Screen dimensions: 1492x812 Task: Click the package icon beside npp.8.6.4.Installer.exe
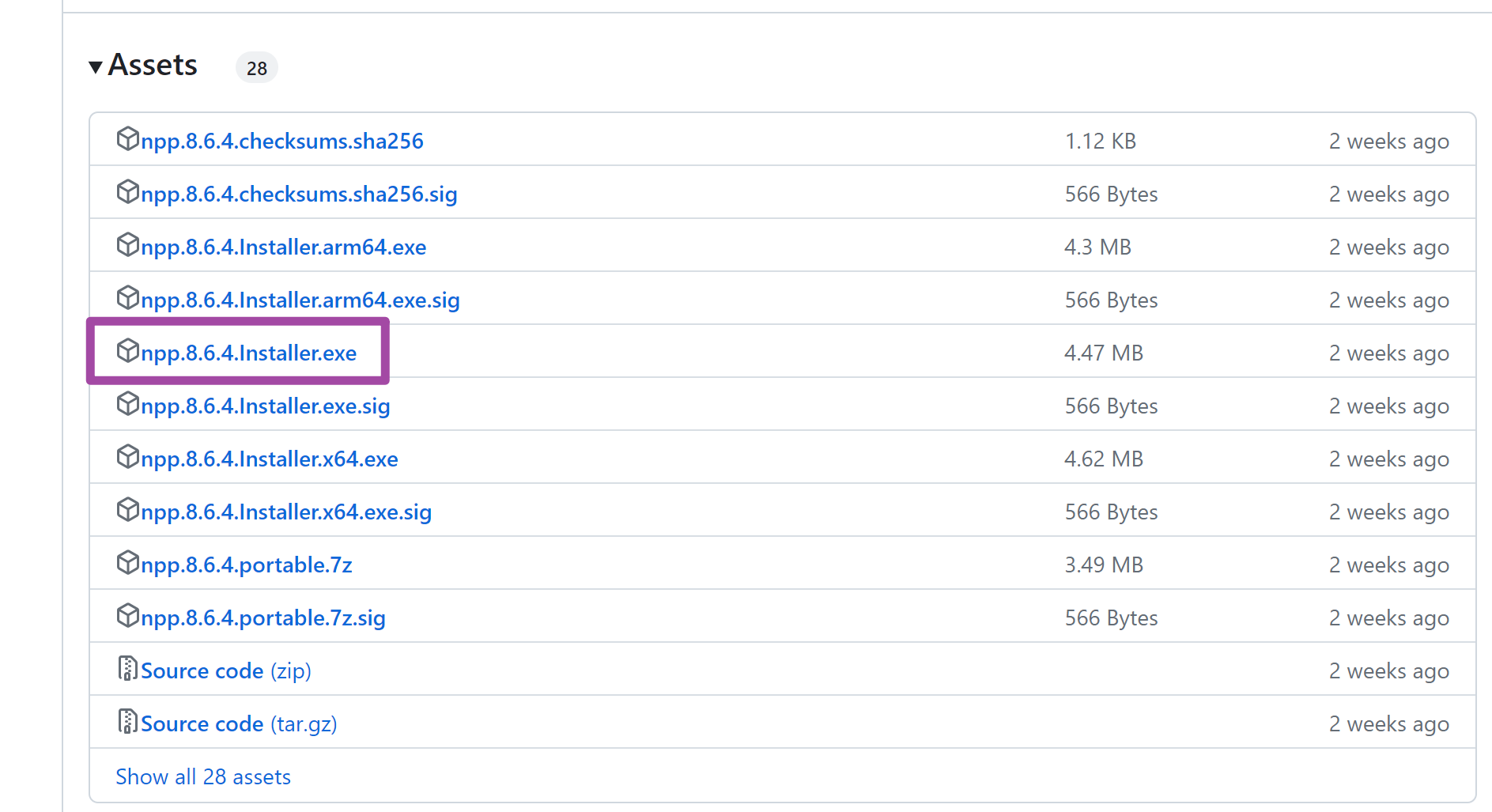pyautogui.click(x=127, y=351)
